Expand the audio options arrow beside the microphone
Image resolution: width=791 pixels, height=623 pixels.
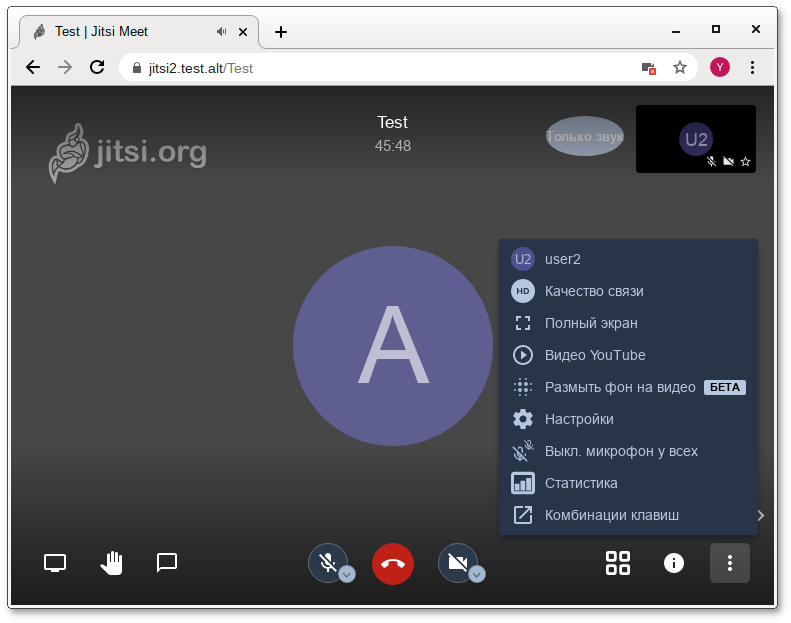[347, 574]
